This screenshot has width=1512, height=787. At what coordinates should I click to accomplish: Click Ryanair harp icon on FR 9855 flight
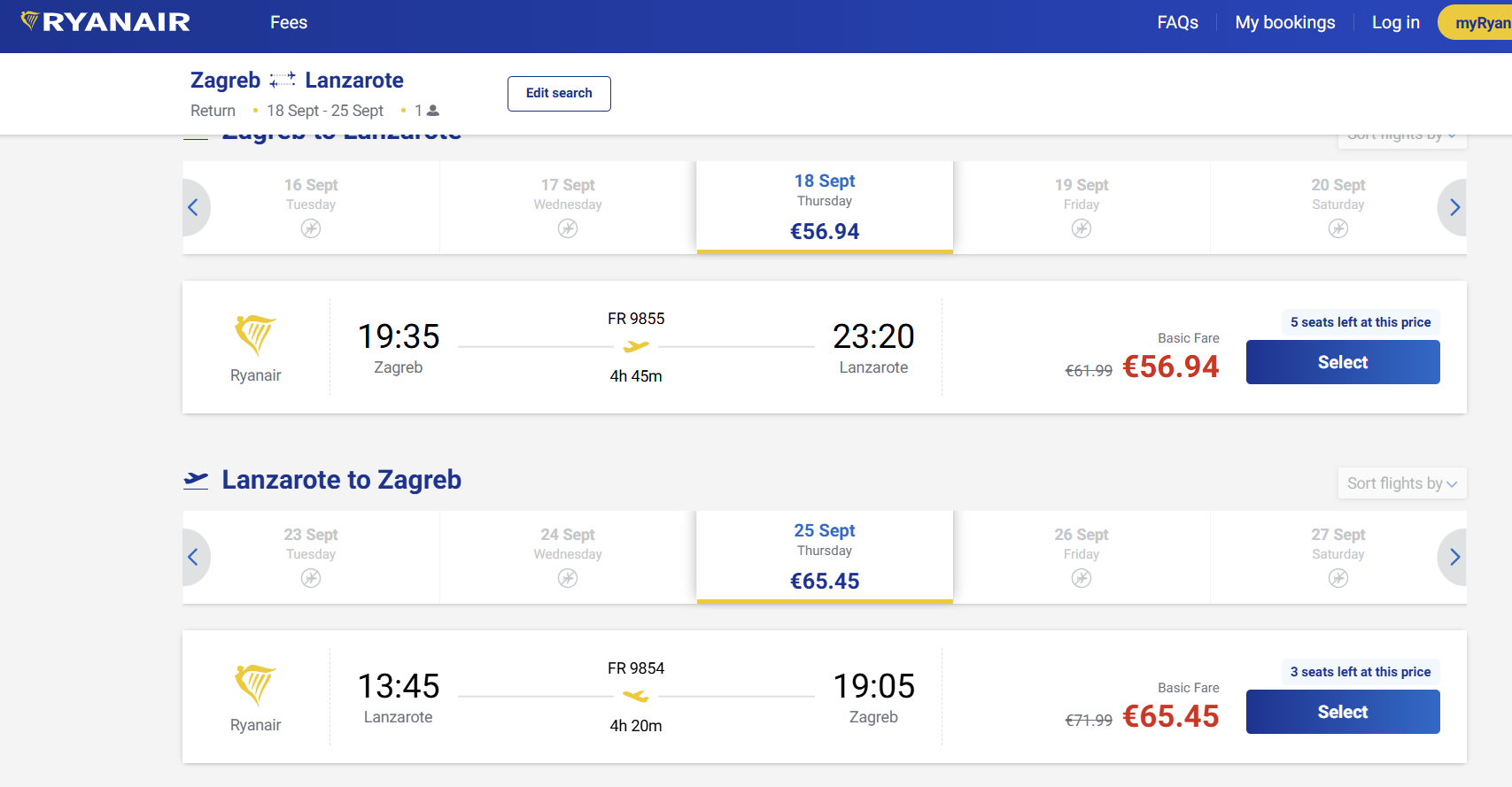(255, 336)
